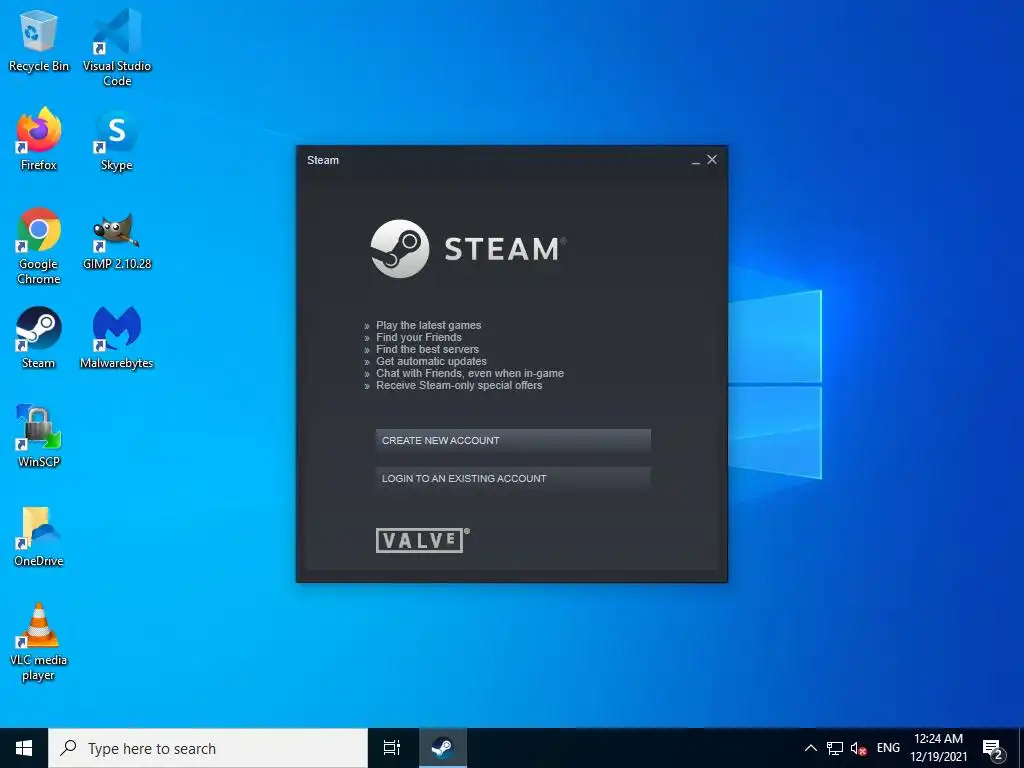The width and height of the screenshot is (1024, 768).
Task: Select the Visual Studio Code desktop shortcut
Action: (x=117, y=47)
